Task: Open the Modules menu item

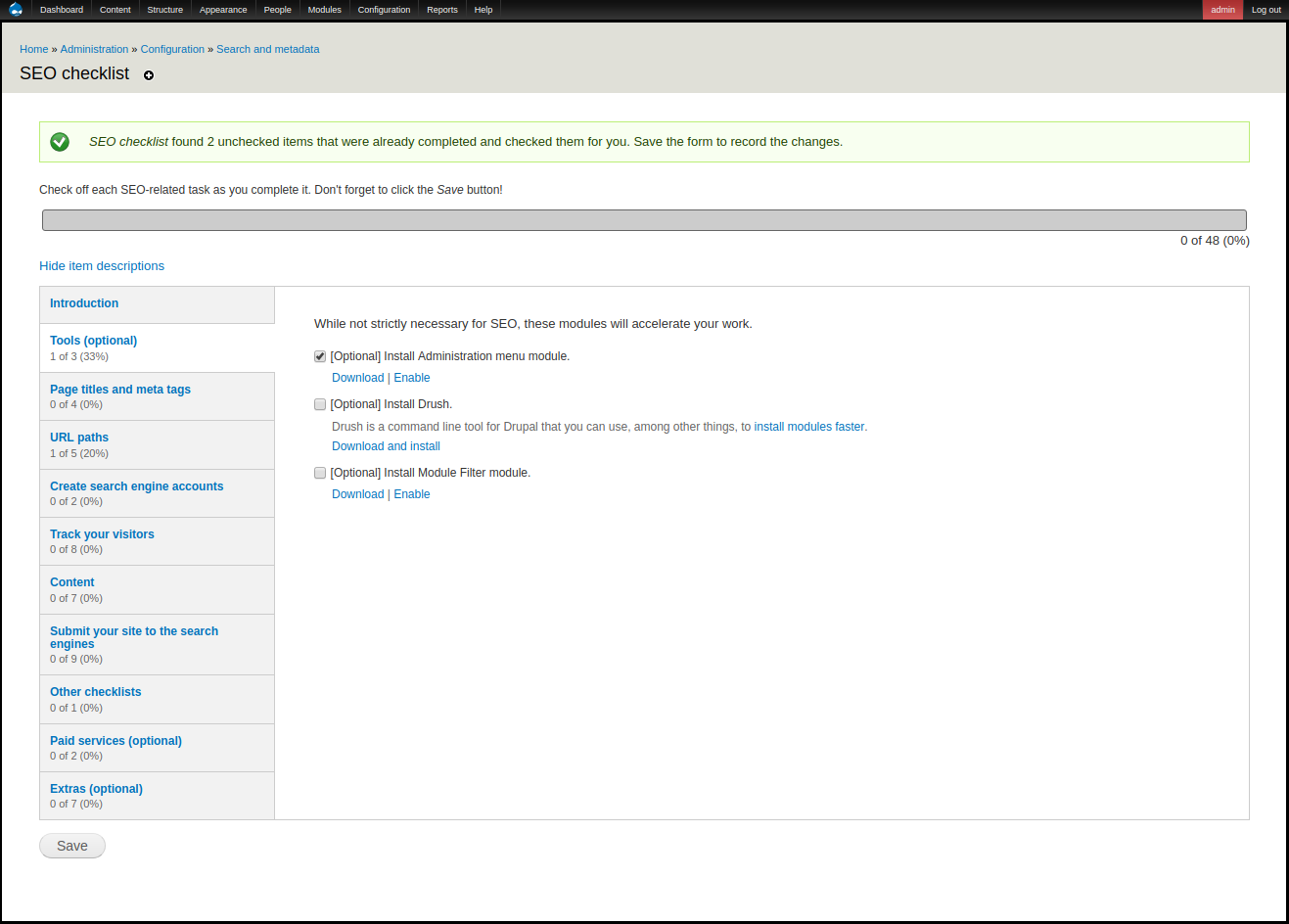Action: (x=324, y=10)
